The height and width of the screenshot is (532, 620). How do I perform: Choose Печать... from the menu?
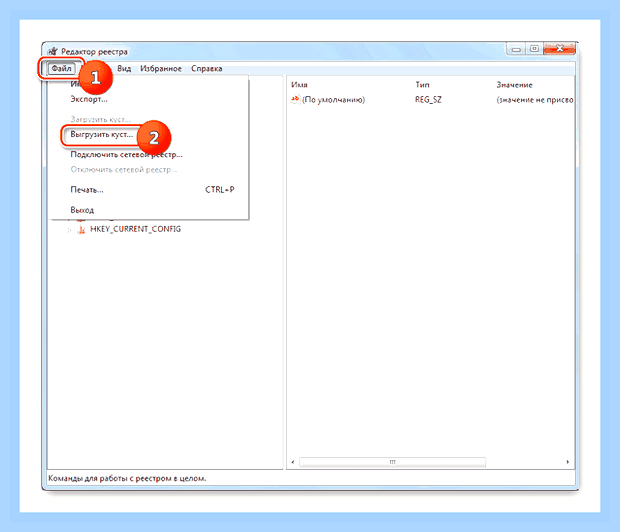click(x=87, y=190)
